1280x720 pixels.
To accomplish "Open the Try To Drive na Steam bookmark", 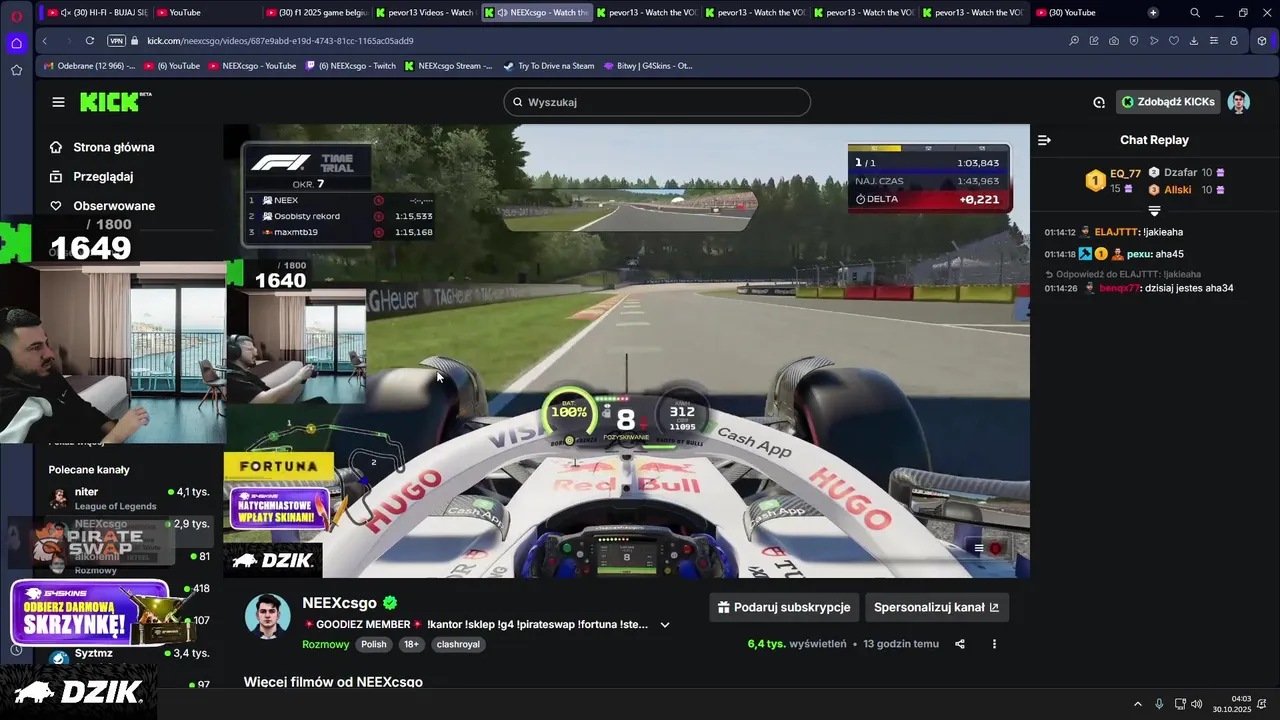I will pos(549,66).
